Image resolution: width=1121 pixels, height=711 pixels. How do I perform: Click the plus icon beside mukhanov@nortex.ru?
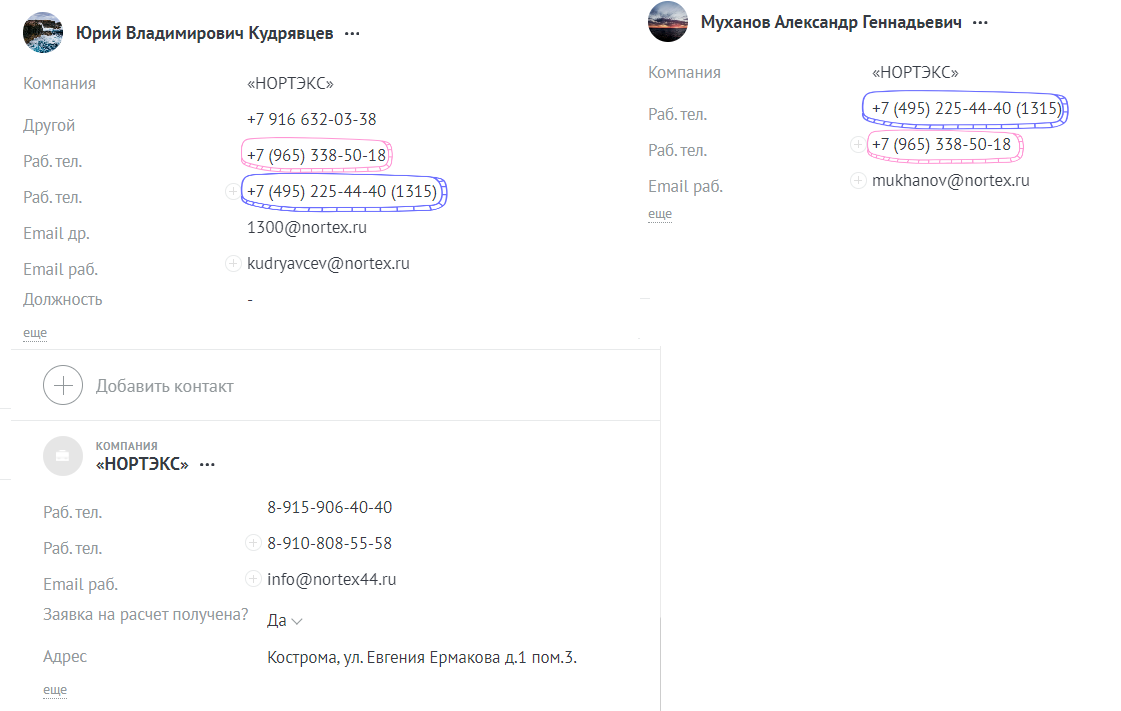coord(858,181)
